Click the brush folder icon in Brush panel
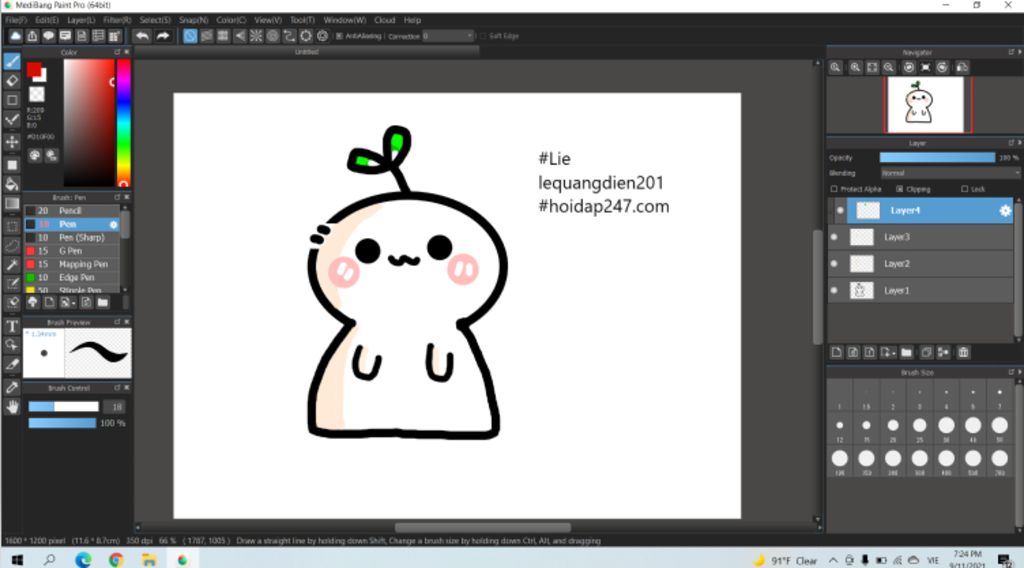Image resolution: width=1024 pixels, height=568 pixels. 103,302
